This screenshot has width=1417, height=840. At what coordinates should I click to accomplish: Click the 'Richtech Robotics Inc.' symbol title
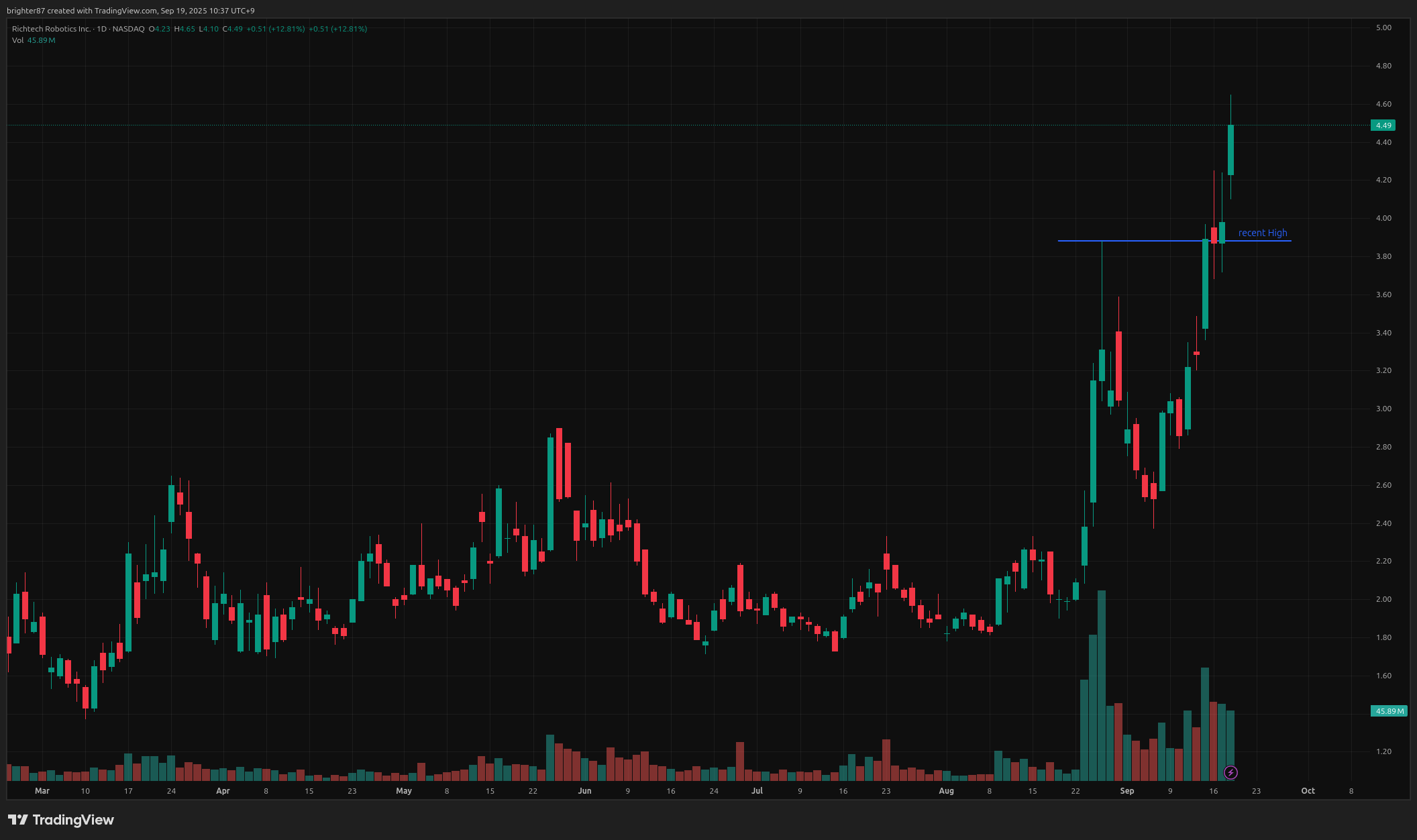51,29
